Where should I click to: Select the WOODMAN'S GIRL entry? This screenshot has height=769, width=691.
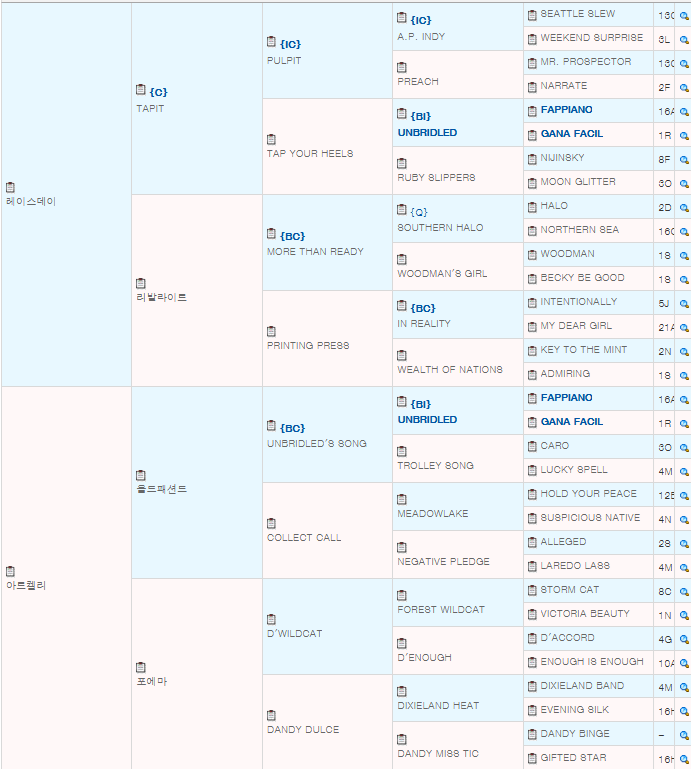coord(442,274)
